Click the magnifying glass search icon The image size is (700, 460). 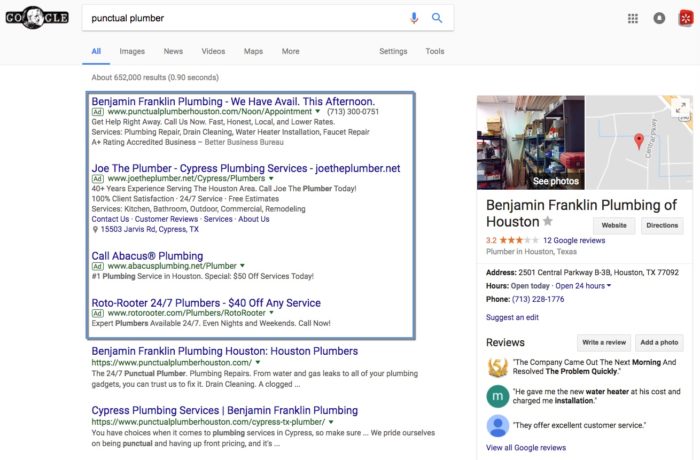pos(437,18)
